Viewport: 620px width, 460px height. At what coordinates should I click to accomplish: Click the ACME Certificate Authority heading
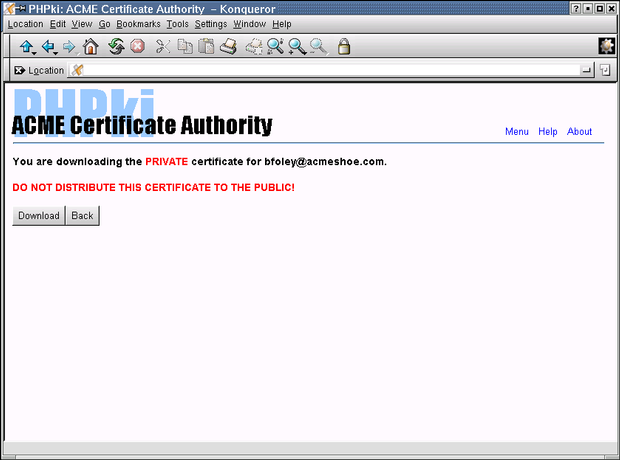pyautogui.click(x=142, y=125)
